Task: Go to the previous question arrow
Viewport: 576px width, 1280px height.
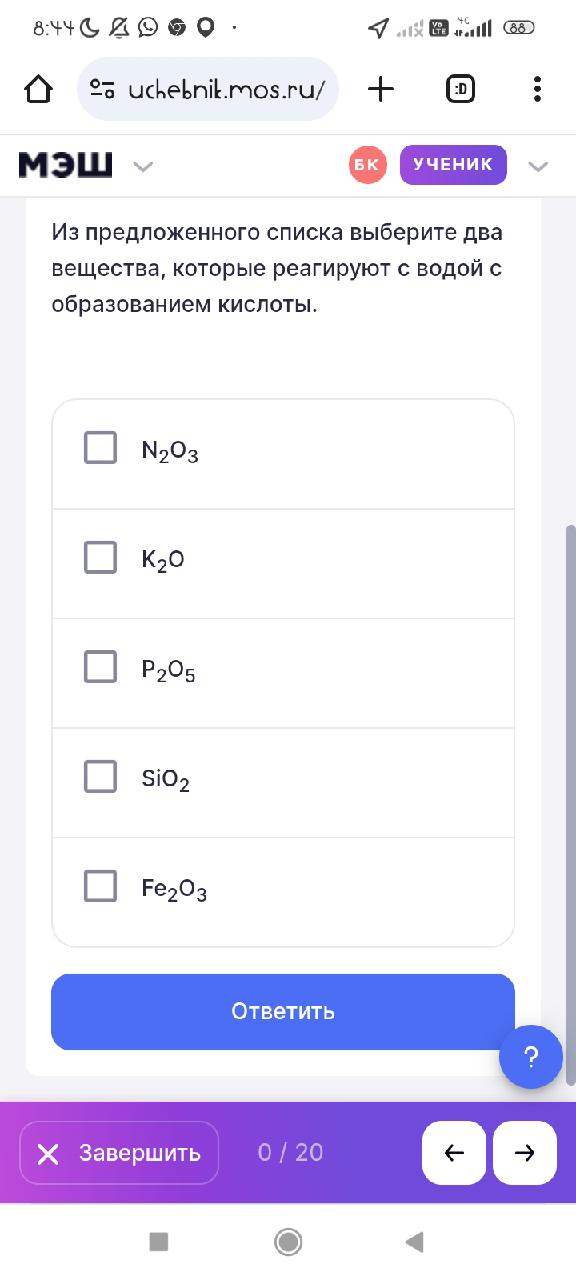Action: click(454, 1153)
